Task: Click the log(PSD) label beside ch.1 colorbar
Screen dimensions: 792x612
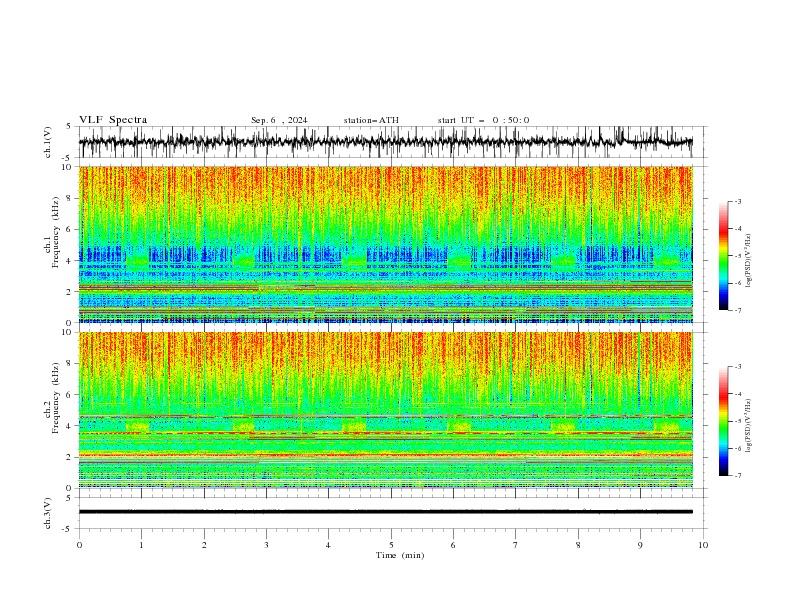Action: tap(749, 261)
